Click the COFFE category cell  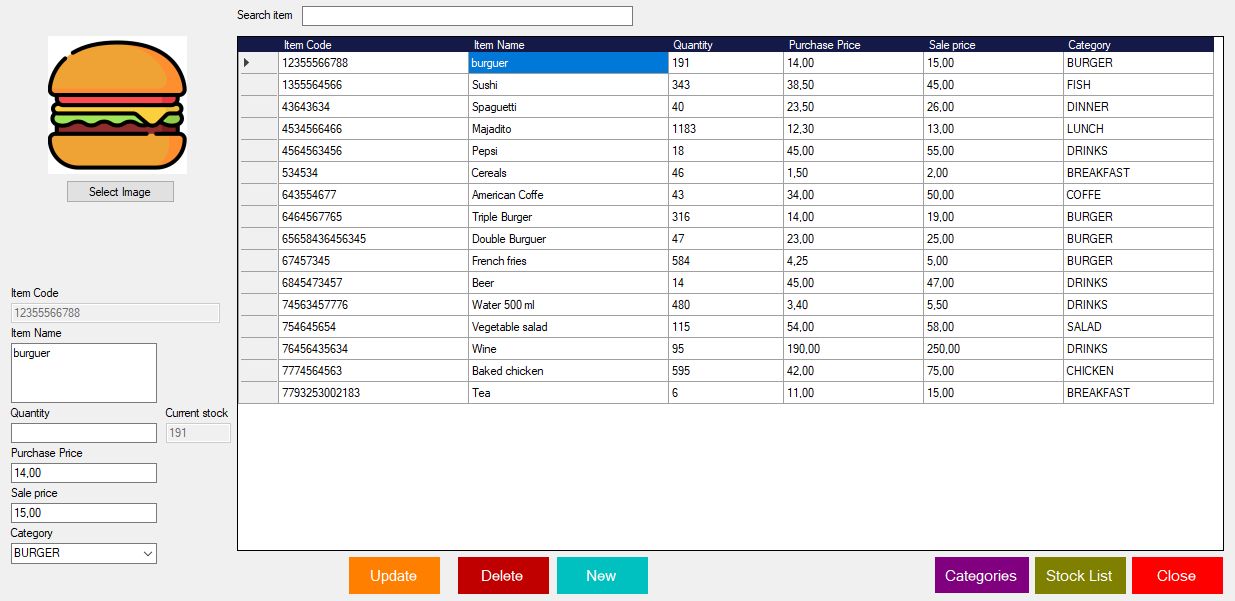point(1138,195)
